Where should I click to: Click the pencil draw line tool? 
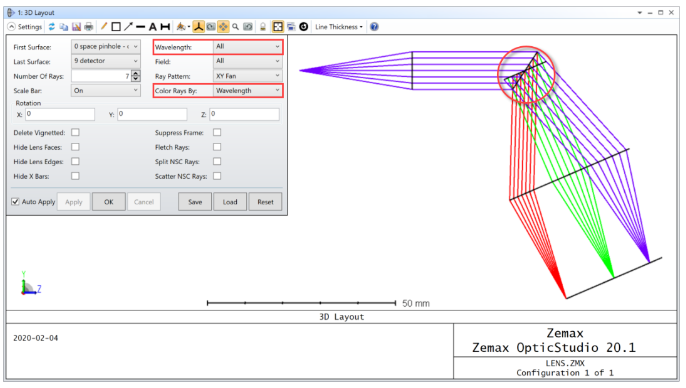click(x=104, y=27)
